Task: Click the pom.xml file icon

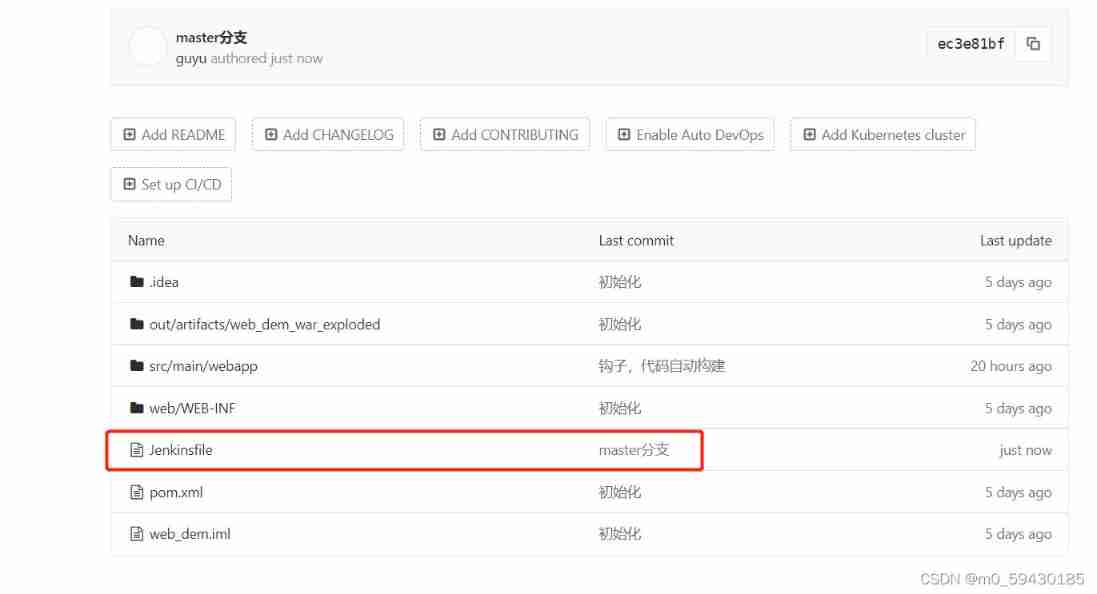Action: pos(137,492)
